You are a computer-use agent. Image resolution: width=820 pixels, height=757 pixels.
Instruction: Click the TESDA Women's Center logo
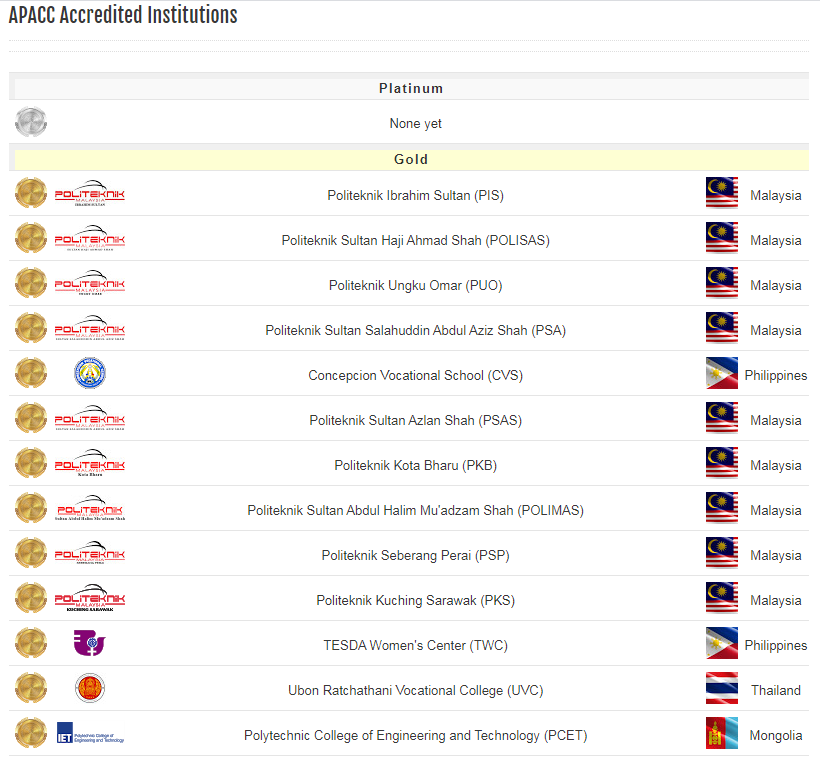coord(89,643)
